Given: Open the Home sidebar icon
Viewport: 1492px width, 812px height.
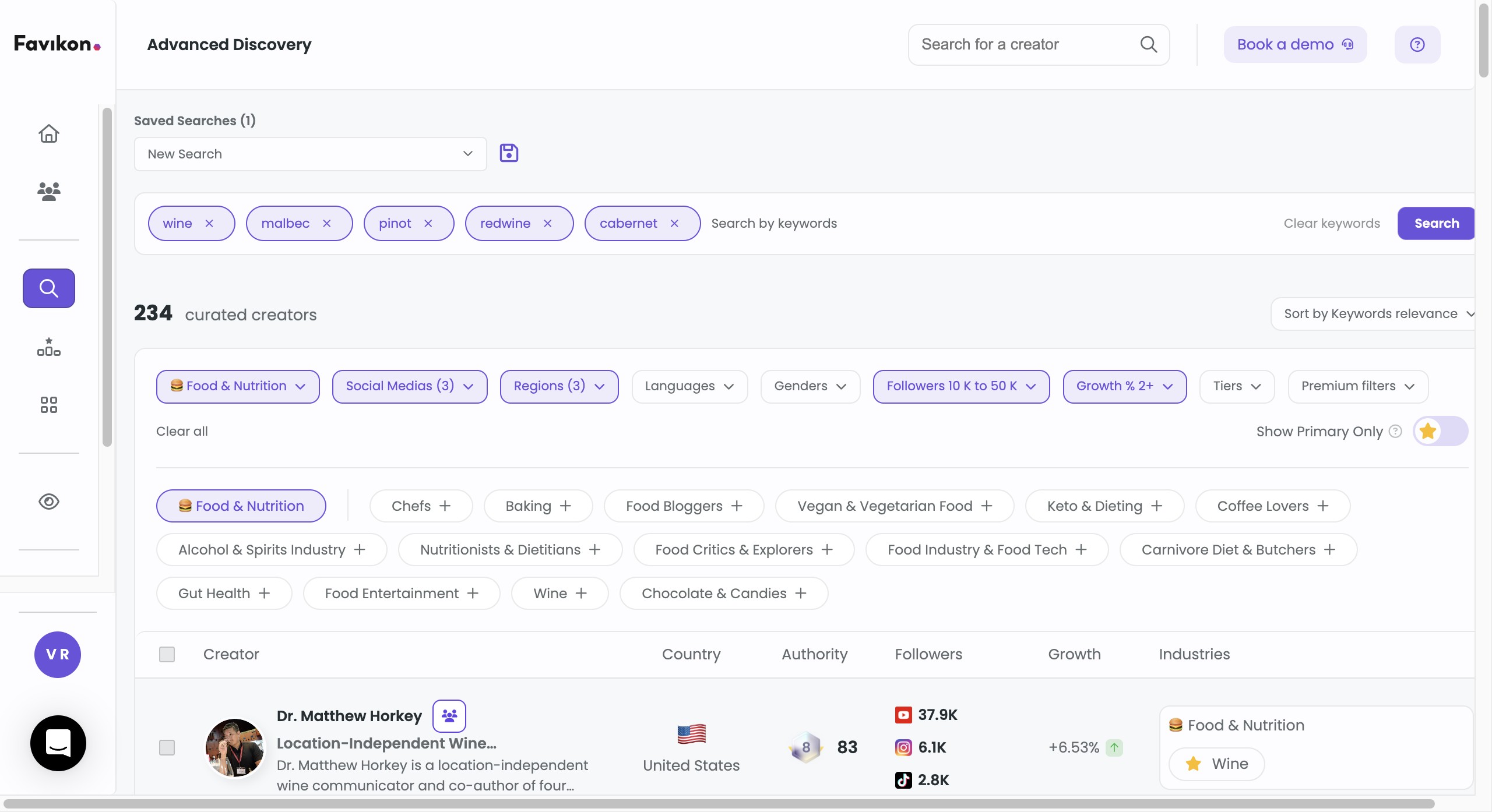Looking at the screenshot, I should 48,133.
